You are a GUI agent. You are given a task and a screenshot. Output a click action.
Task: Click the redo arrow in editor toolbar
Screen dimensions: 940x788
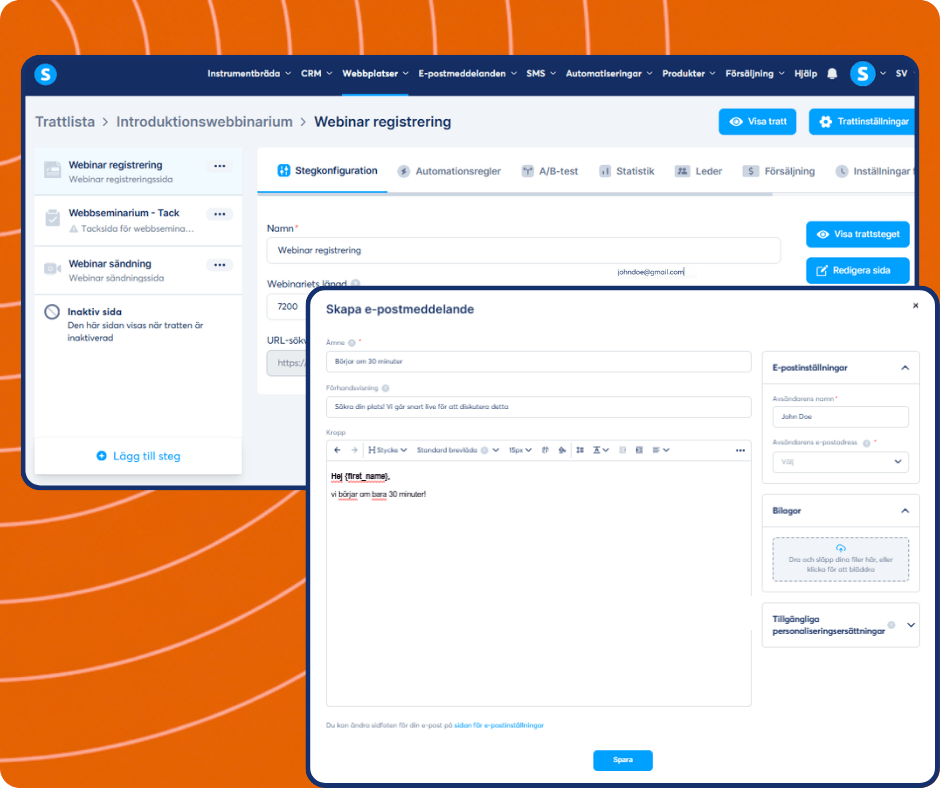354,450
